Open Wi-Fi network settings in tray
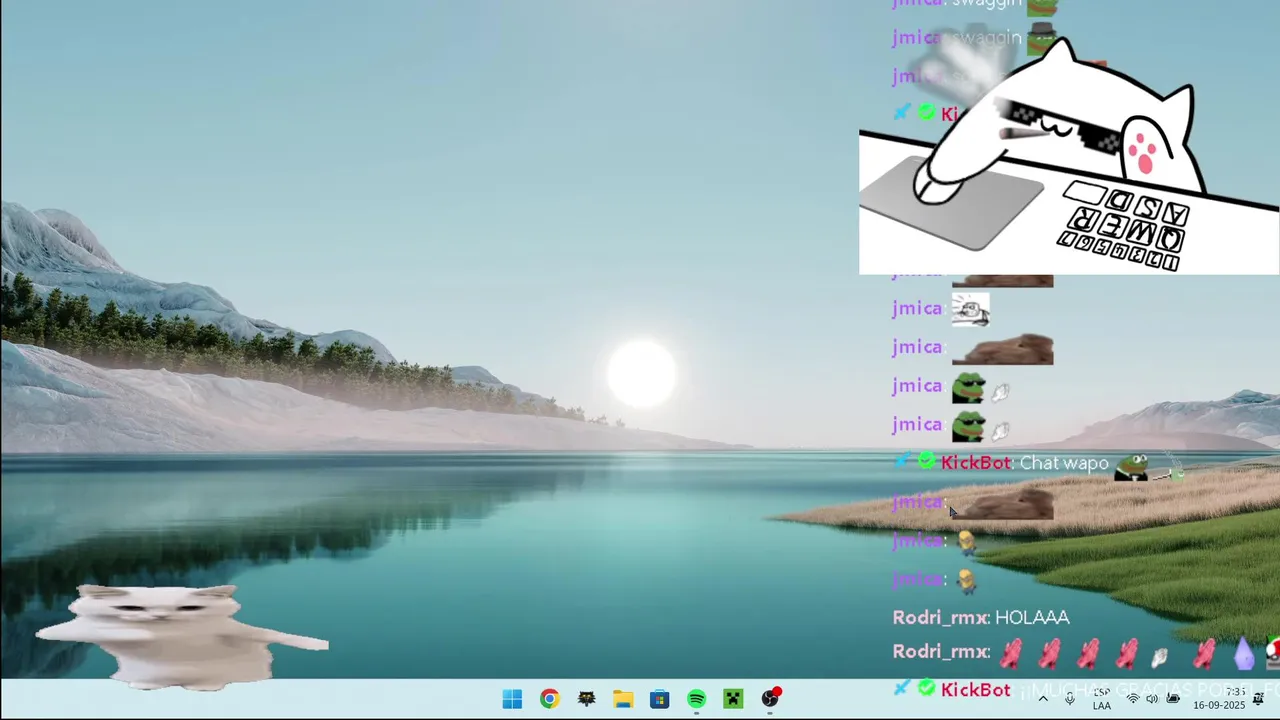 [1133, 699]
